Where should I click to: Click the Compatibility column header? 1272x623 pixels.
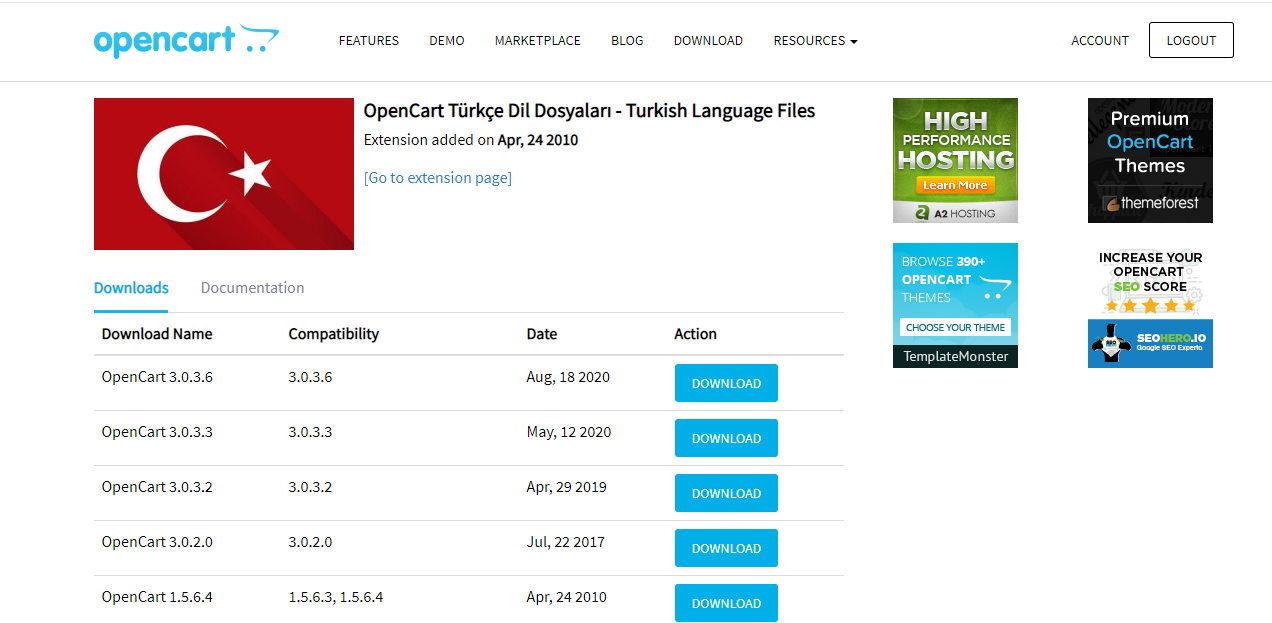point(334,334)
